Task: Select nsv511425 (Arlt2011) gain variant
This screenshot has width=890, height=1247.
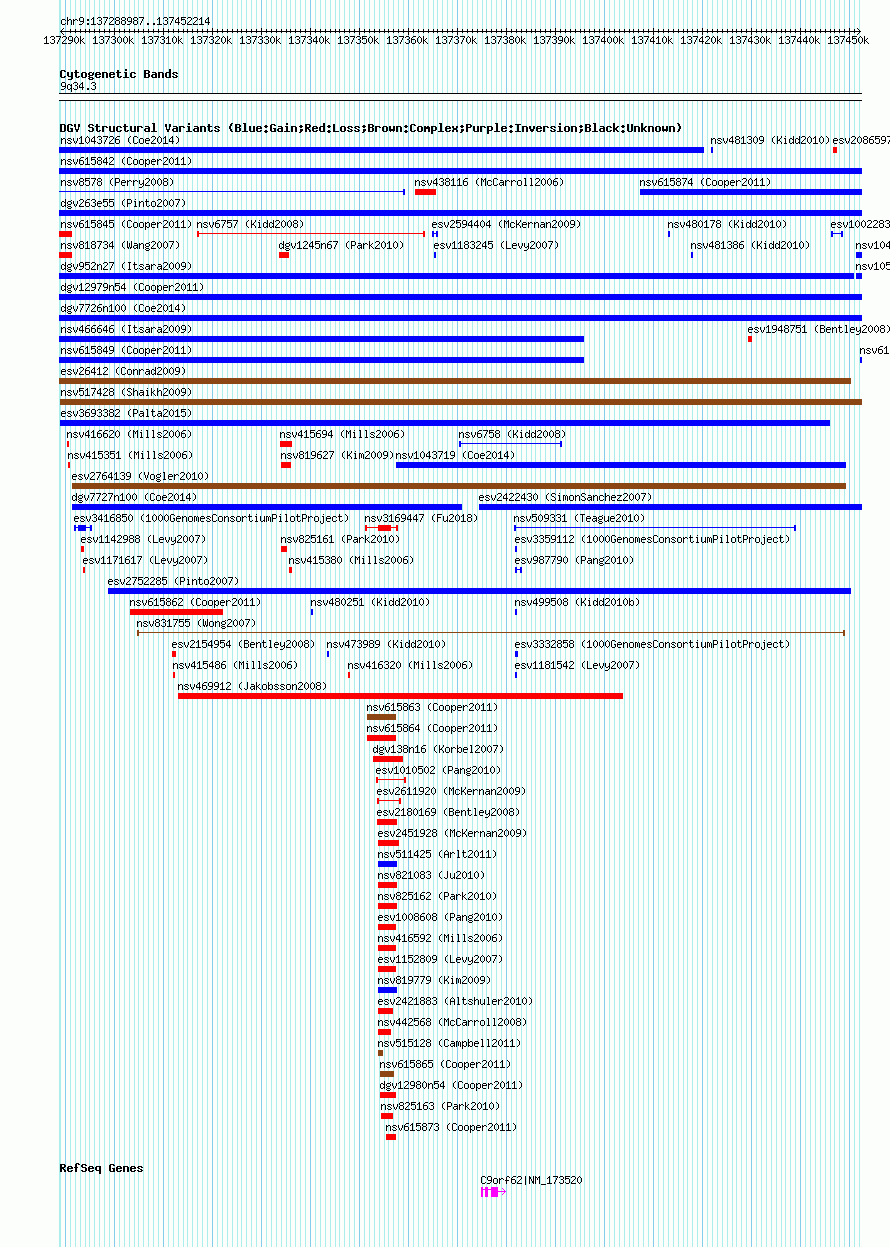Action: (x=437, y=854)
